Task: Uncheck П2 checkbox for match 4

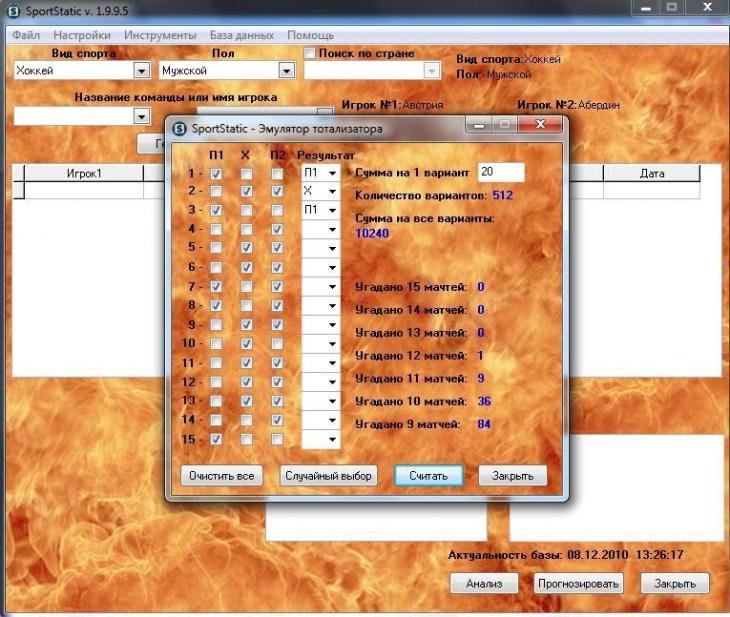Action: coord(277,229)
